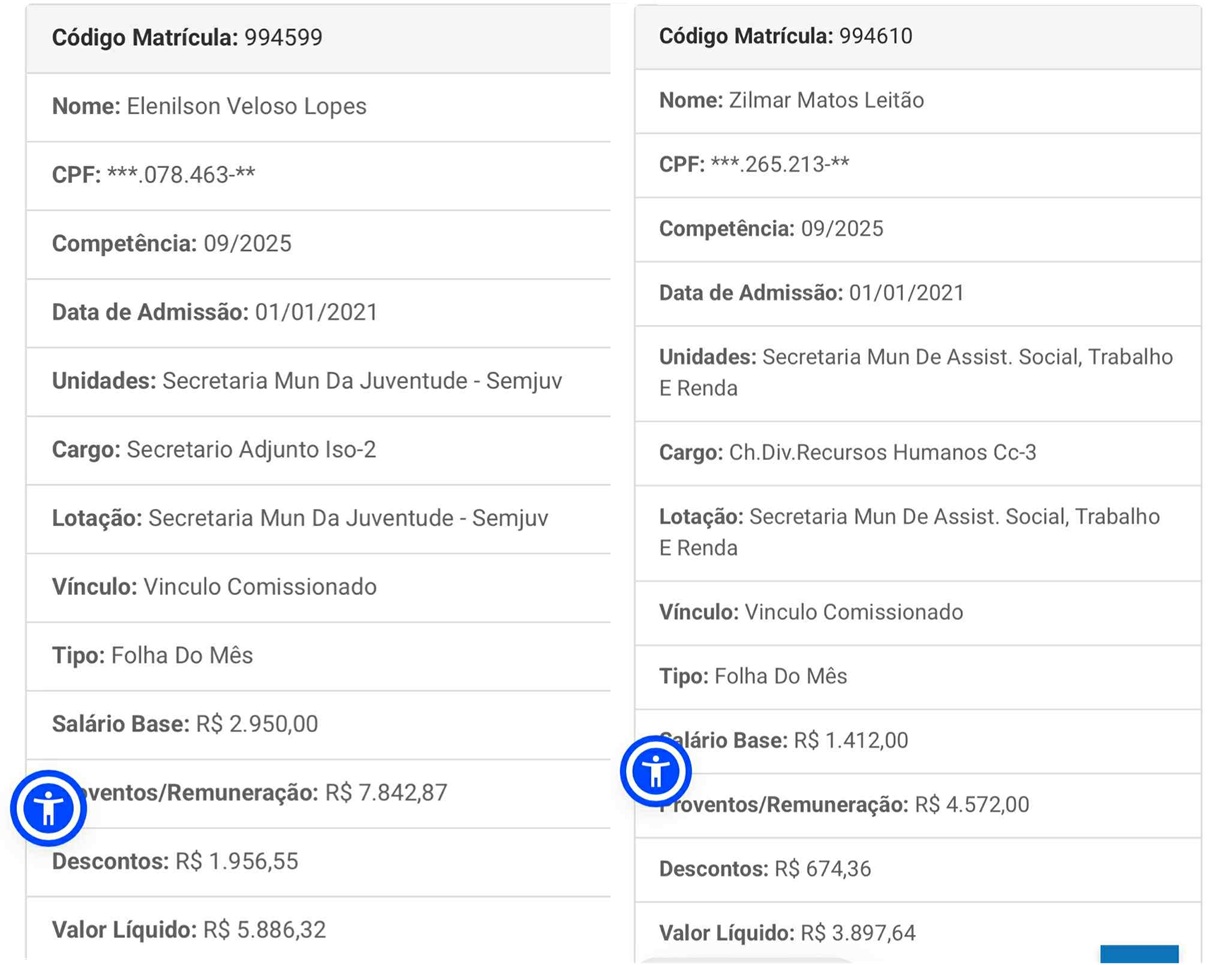The height and width of the screenshot is (965, 1221).
Task: Click Salário Base R$ 2.950,00 row
Action: pos(185,723)
